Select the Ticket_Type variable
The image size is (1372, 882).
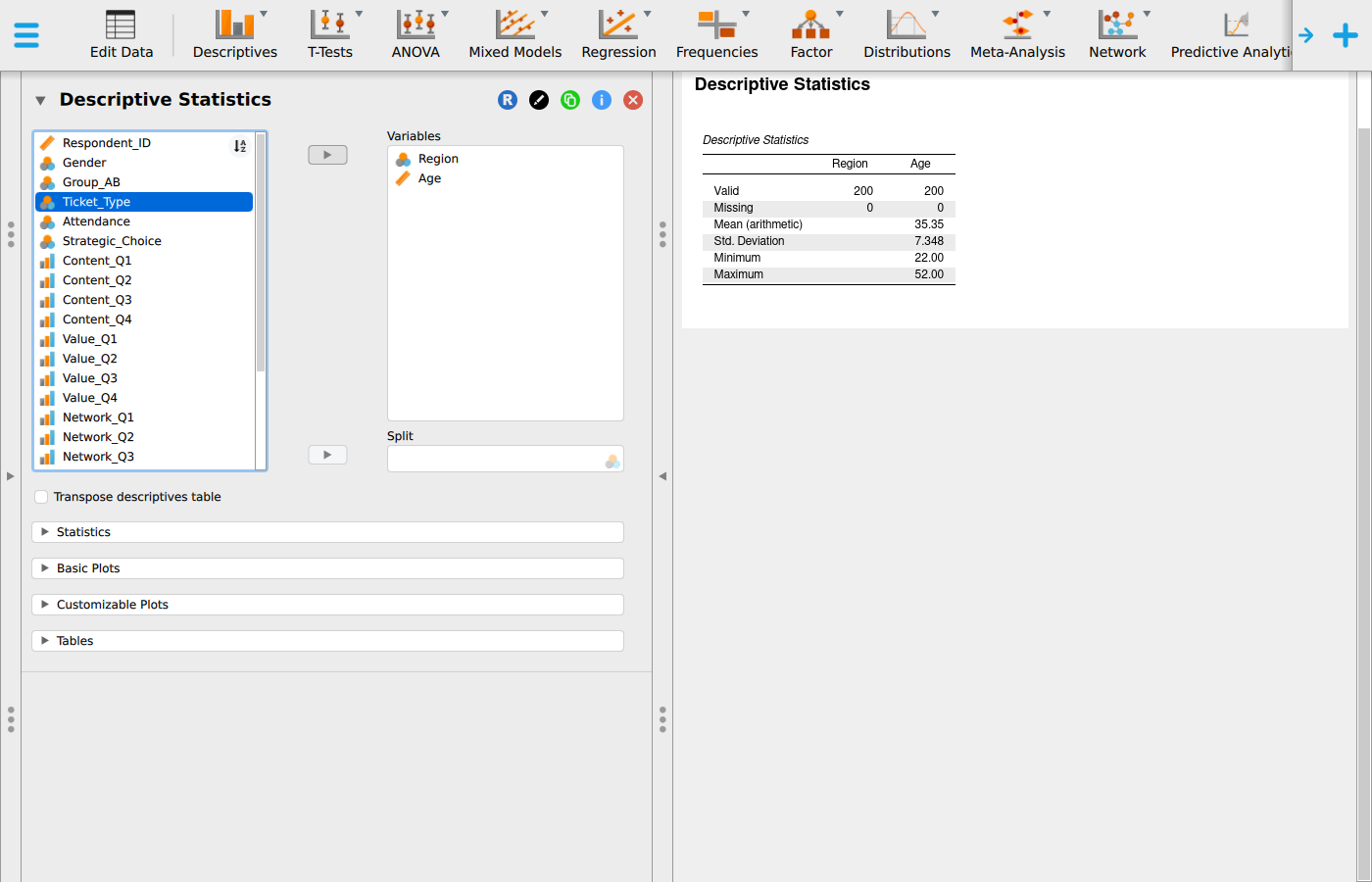coord(144,202)
